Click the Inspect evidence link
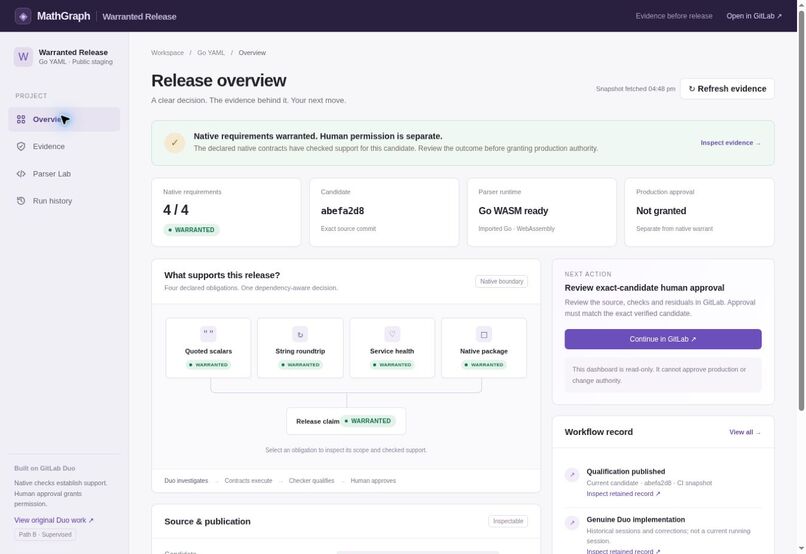This screenshot has width=806, height=554. (730, 143)
